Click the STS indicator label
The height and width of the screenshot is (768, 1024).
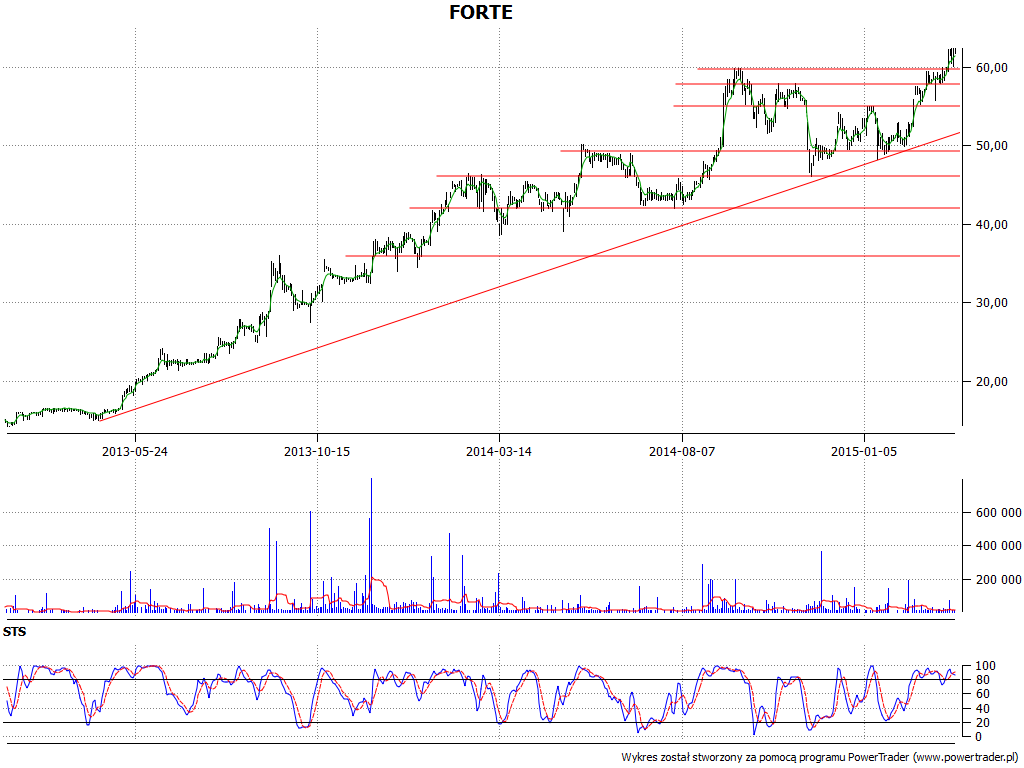tap(14, 632)
